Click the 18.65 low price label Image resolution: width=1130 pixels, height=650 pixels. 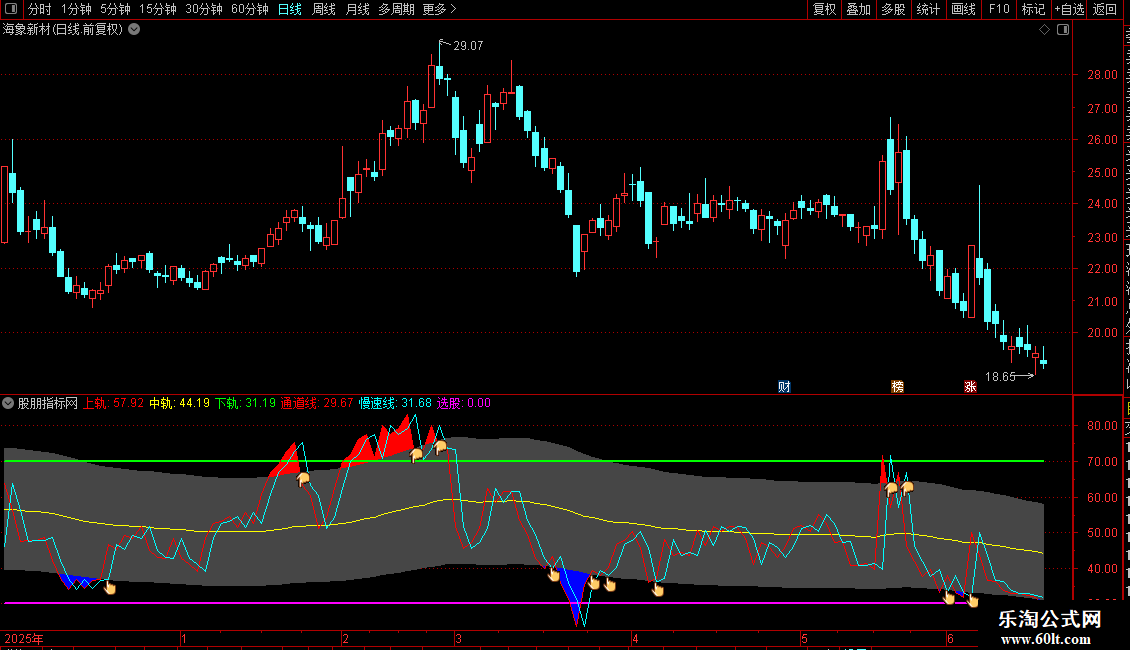tap(1000, 376)
